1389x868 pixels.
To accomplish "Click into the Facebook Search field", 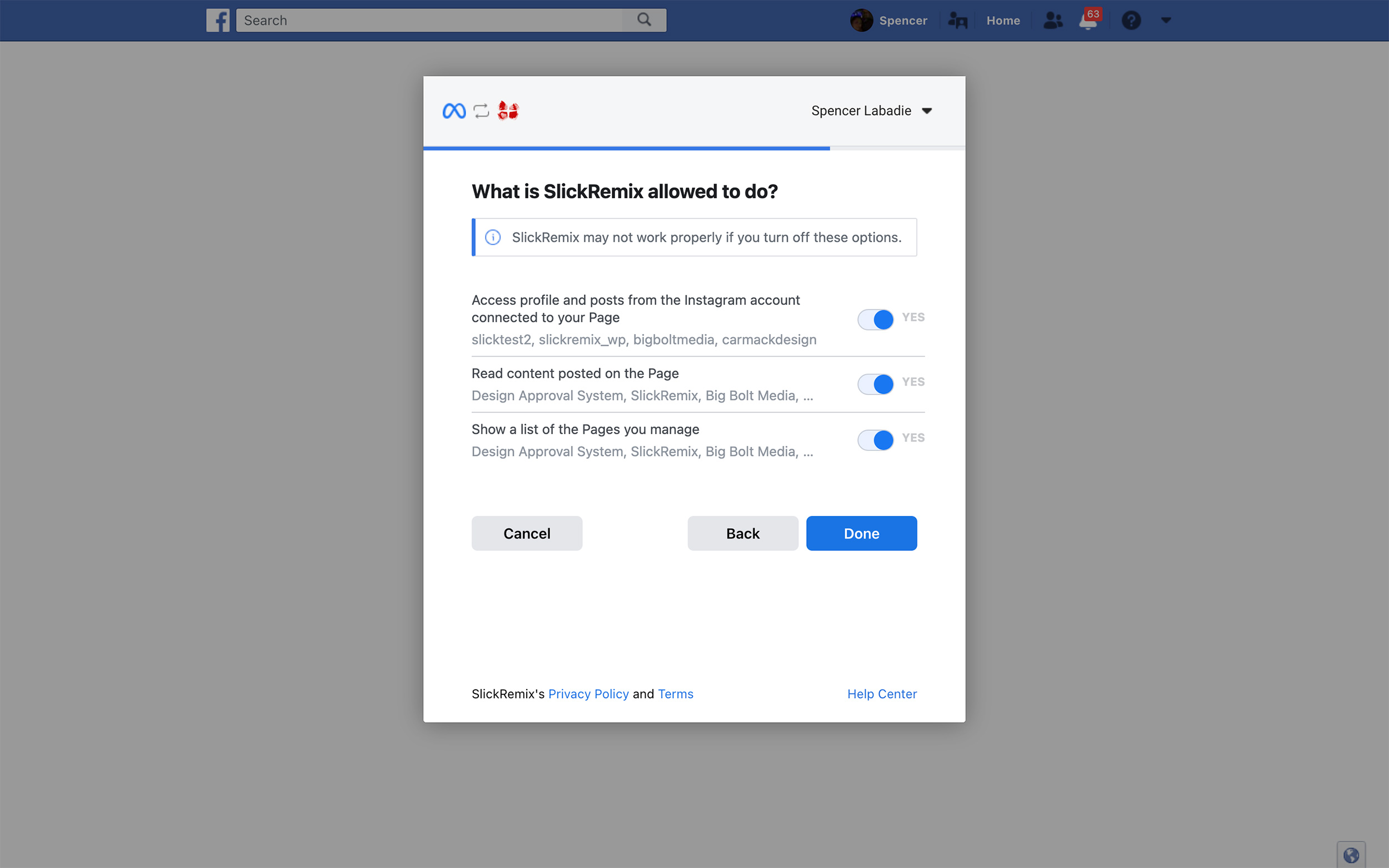I will pyautogui.click(x=429, y=20).
